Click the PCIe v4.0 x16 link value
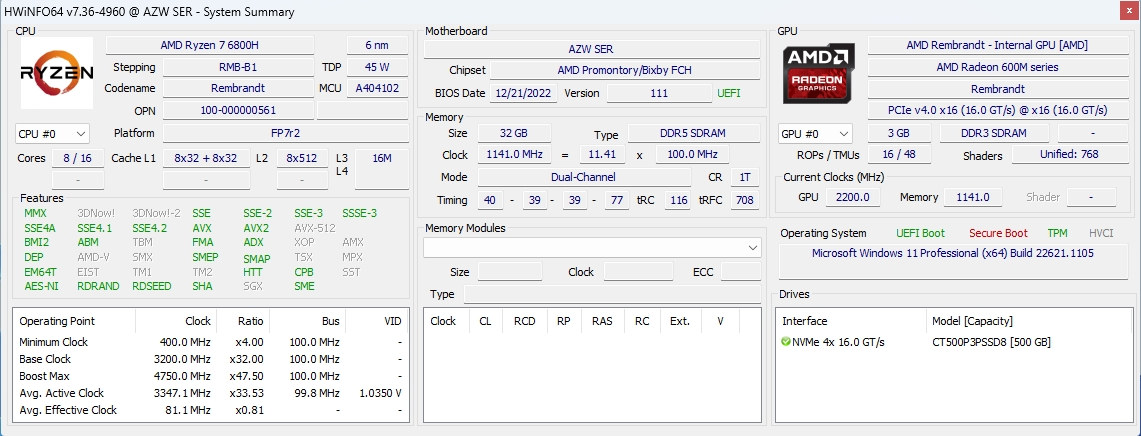The height and width of the screenshot is (436, 1141). (997, 110)
